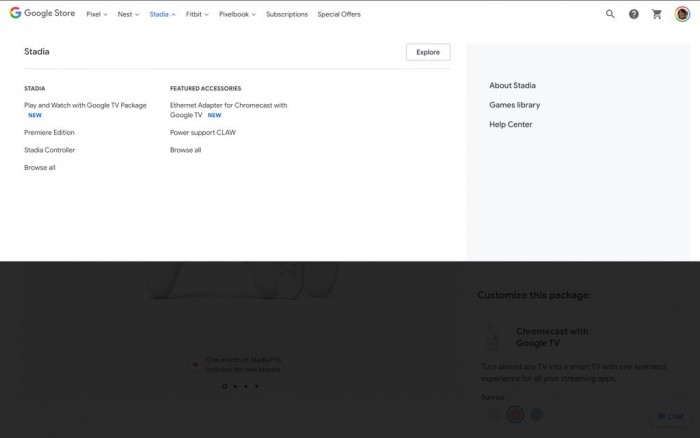The height and width of the screenshot is (438, 700).
Task: Open the Stadia Controller link
Action: 49,150
